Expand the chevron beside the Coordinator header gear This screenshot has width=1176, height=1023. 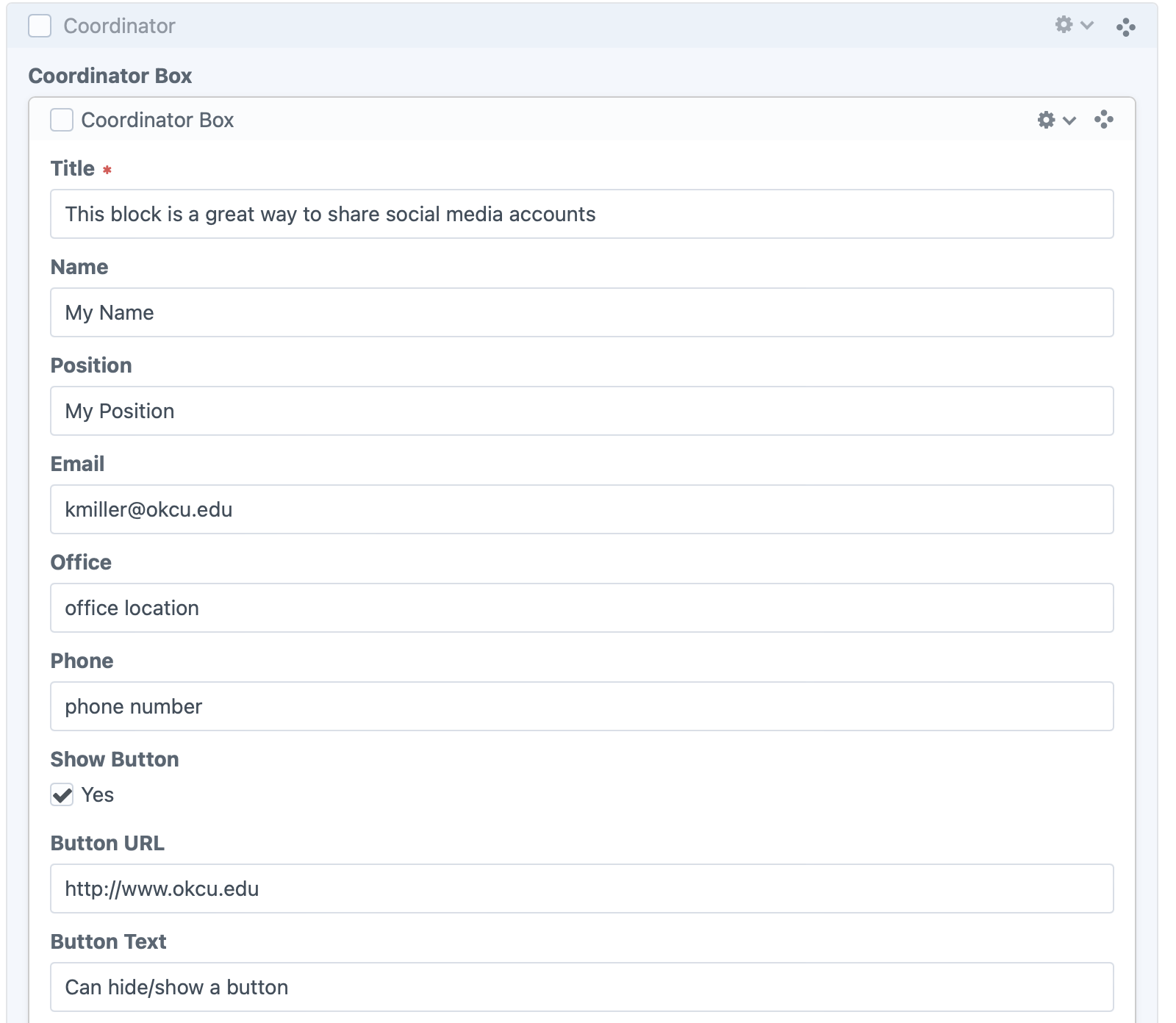click(1088, 26)
